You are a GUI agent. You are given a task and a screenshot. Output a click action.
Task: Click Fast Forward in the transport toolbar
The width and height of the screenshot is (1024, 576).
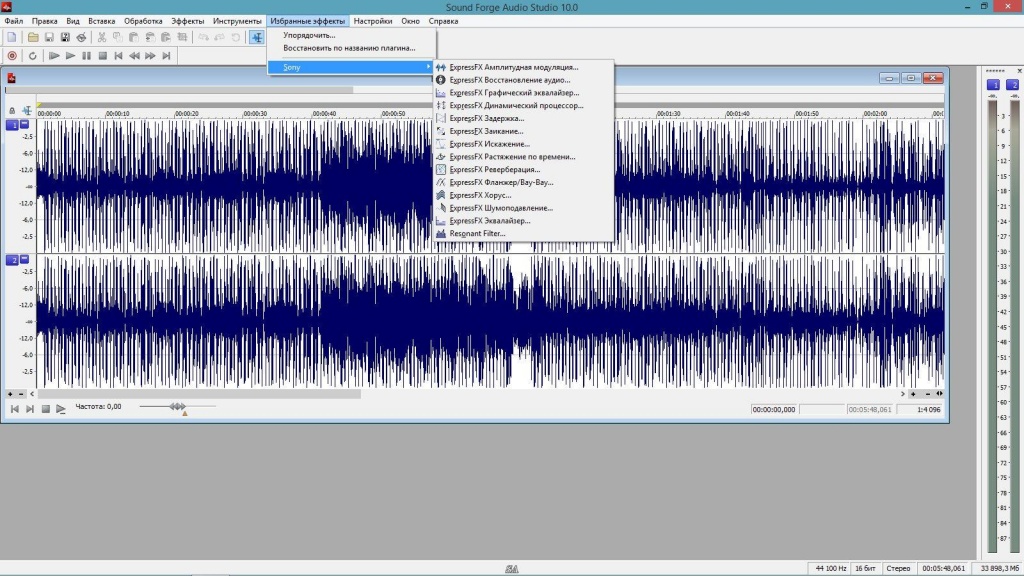pyautogui.click(x=150, y=56)
